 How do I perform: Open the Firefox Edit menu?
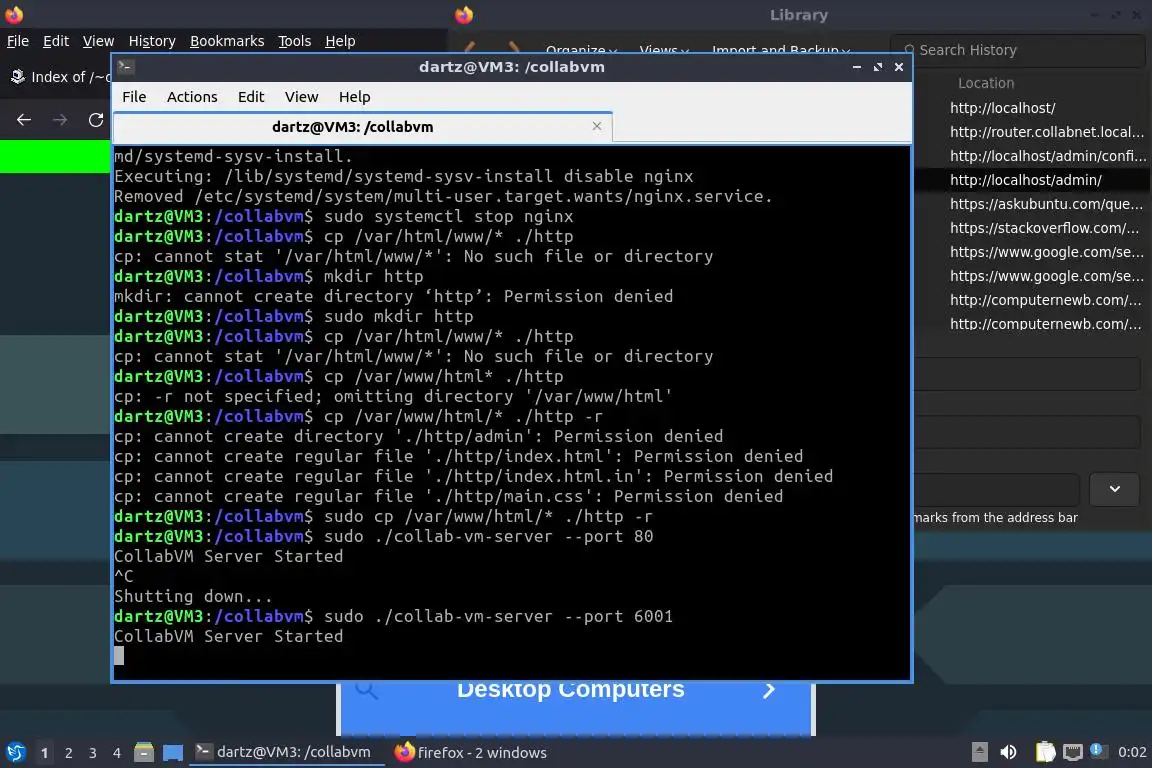tap(56, 41)
